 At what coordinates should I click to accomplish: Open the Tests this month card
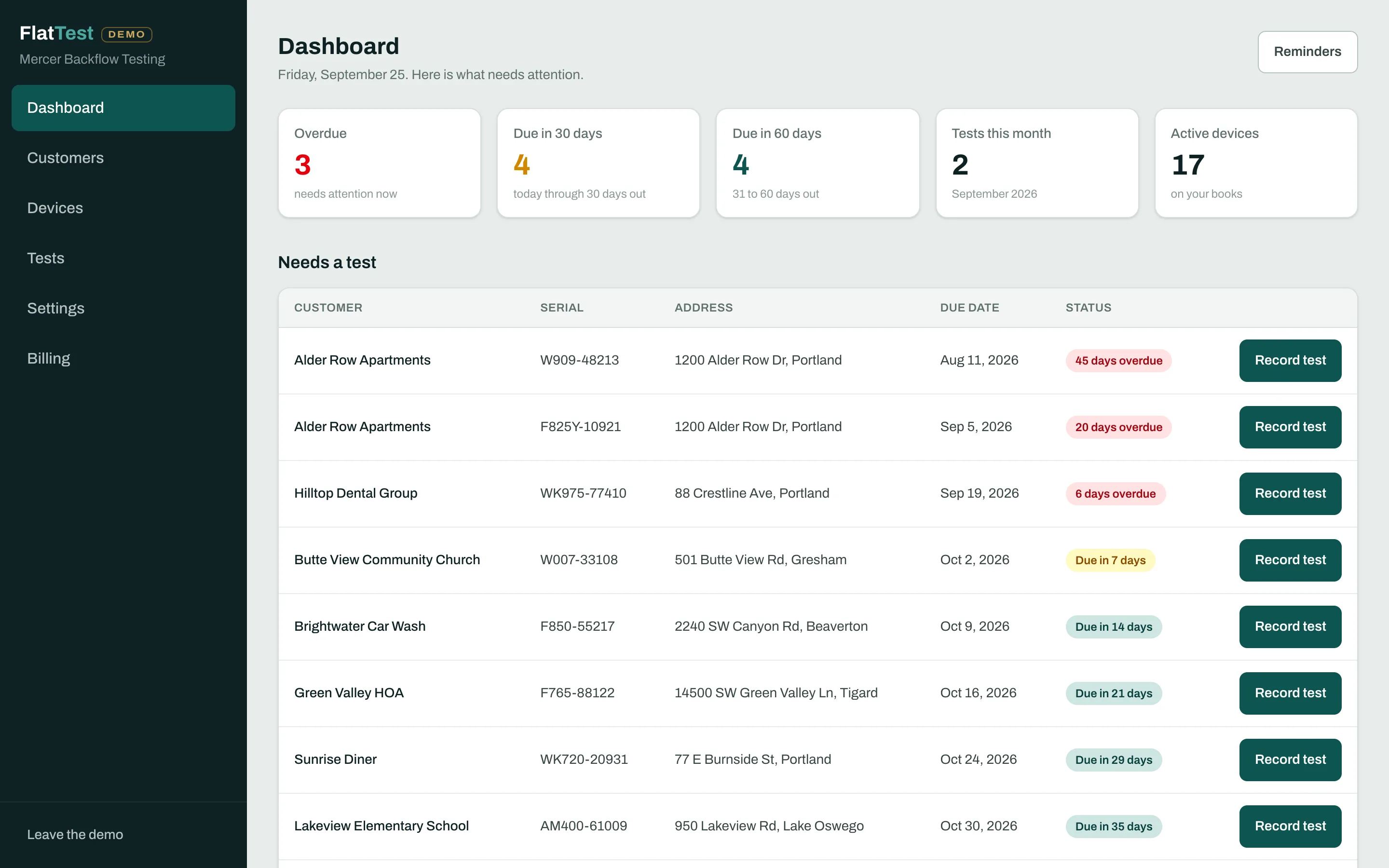click(1036, 163)
